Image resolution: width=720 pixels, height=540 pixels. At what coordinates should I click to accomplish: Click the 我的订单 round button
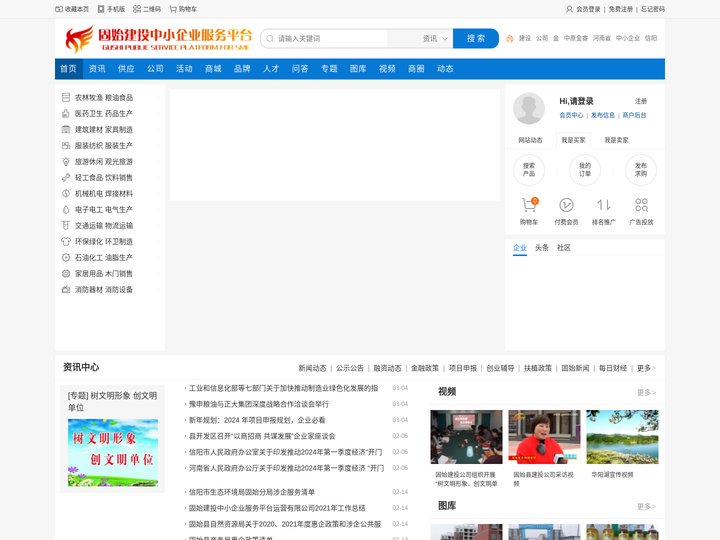[x=585, y=170]
